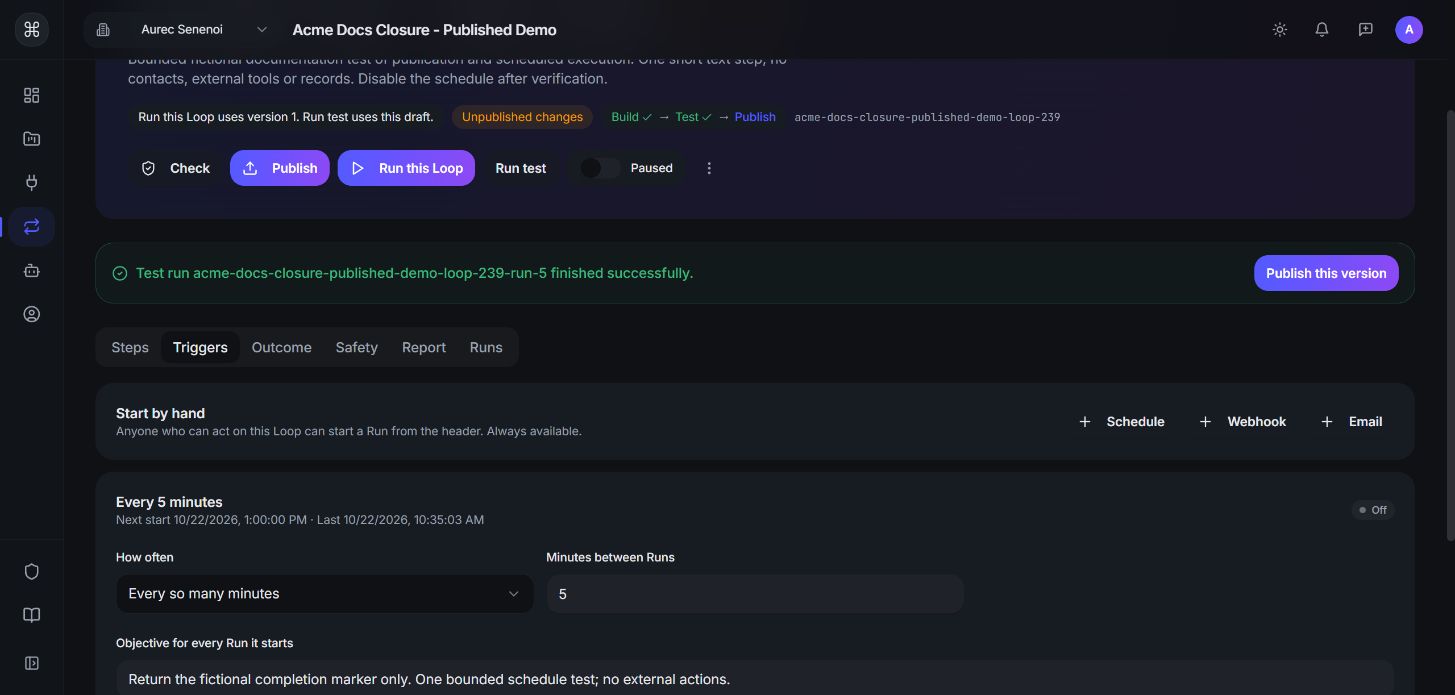Click the plus icon beside Webhook
The width and height of the screenshot is (1455, 695).
1205,422
